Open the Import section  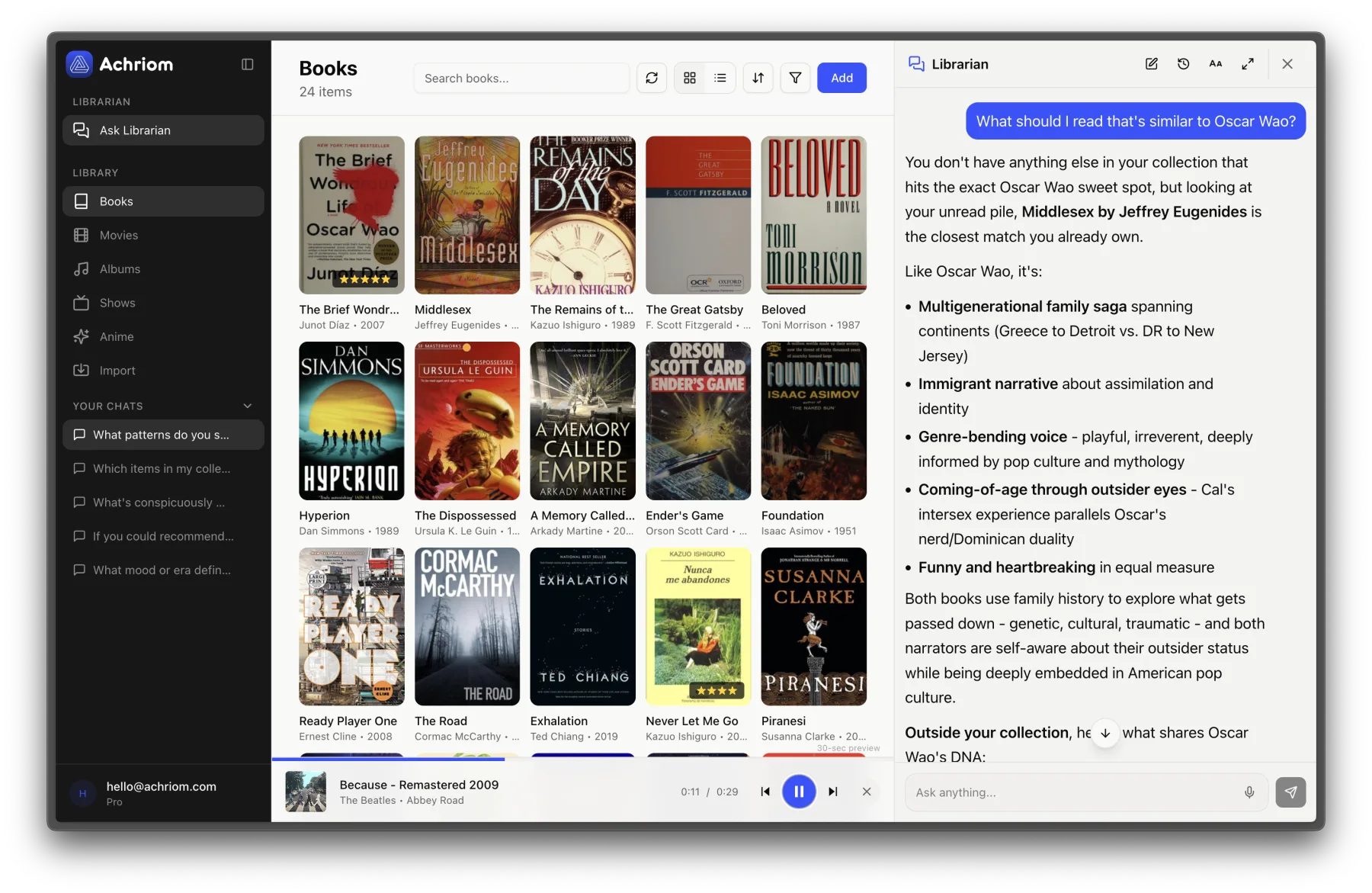[163, 371]
